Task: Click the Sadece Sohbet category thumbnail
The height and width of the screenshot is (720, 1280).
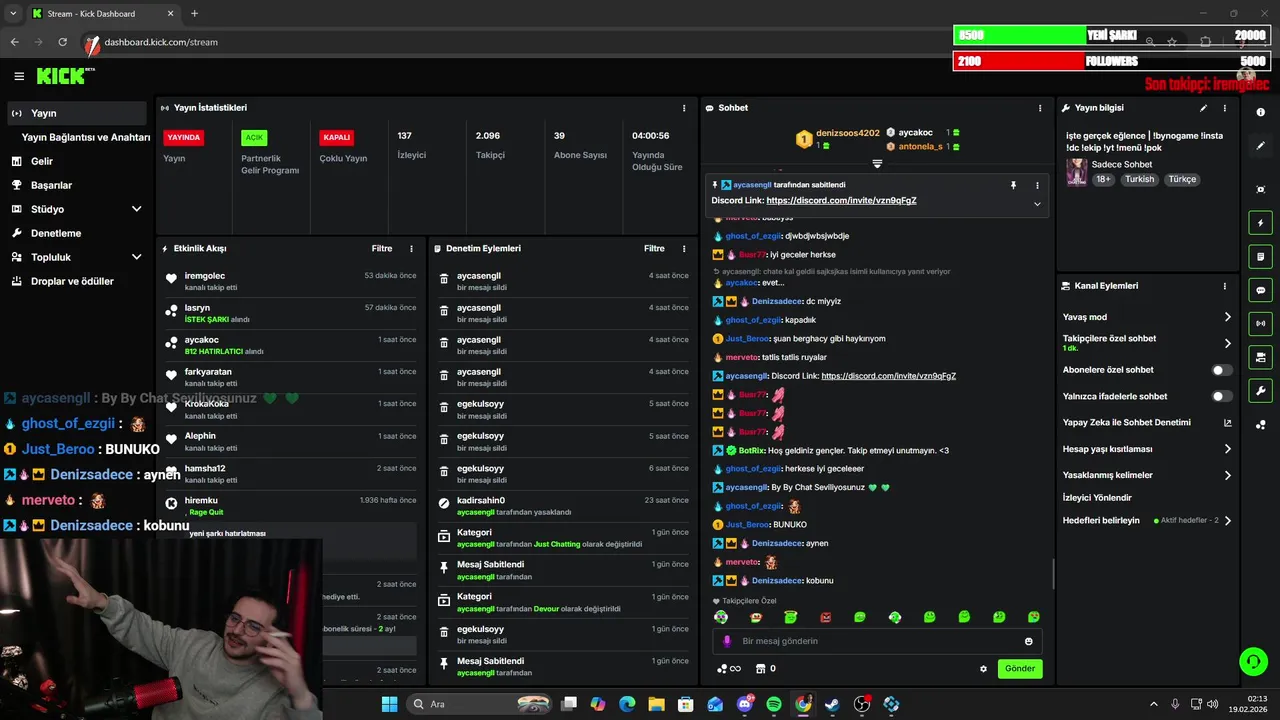Action: tap(1076, 171)
